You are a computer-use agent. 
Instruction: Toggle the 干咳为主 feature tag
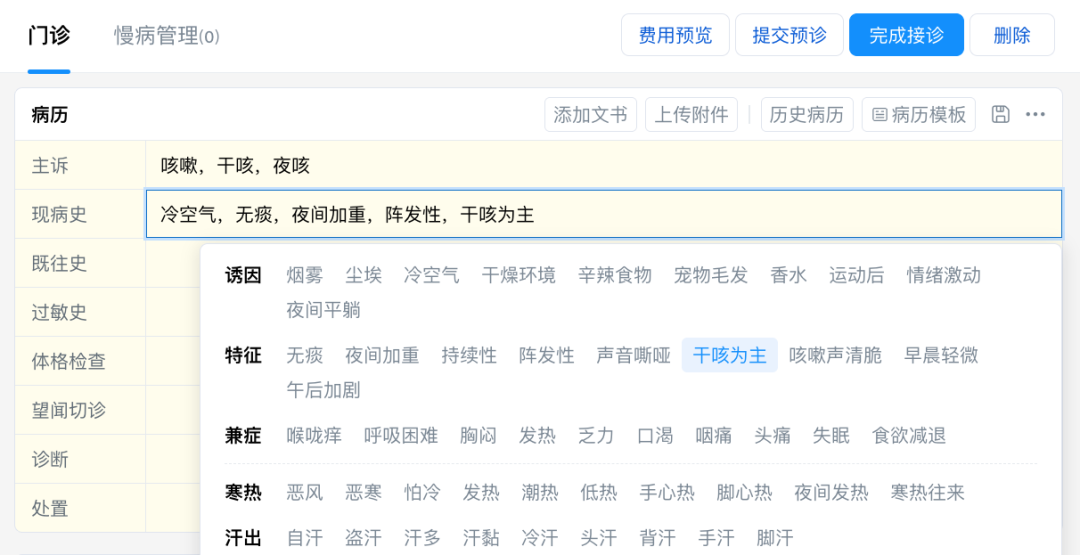(729, 355)
